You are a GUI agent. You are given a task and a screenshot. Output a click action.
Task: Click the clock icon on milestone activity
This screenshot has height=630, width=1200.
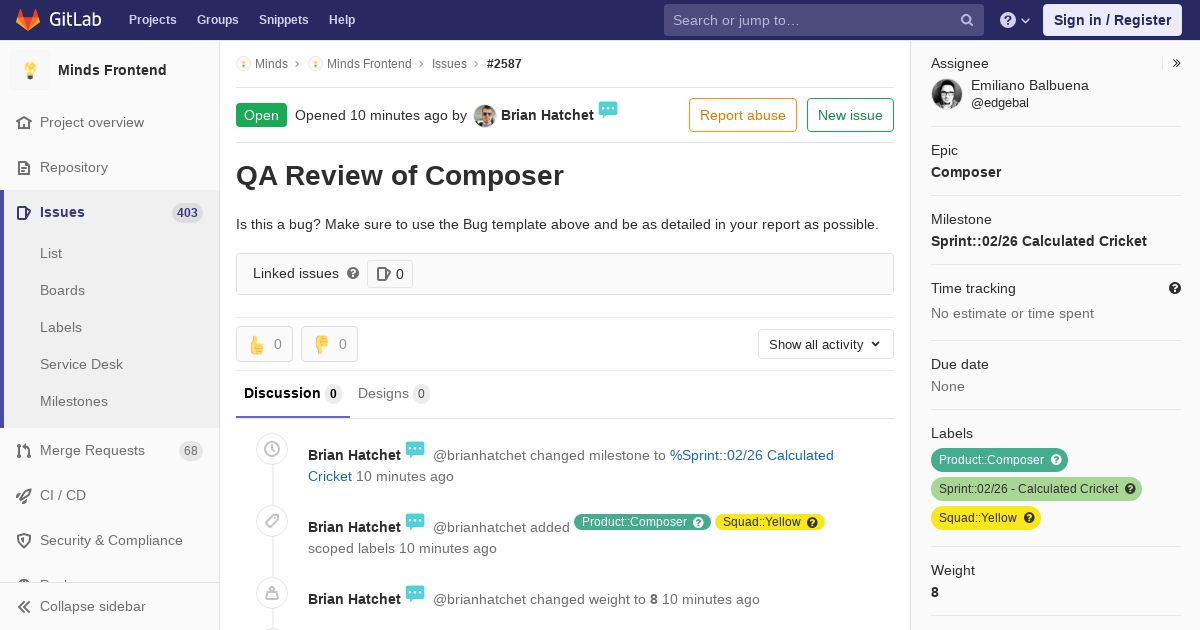click(272, 450)
